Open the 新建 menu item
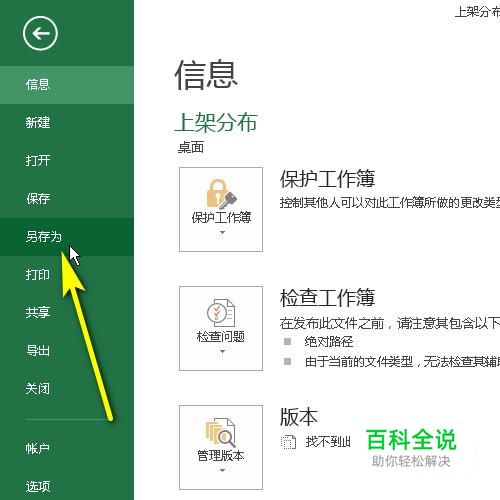Screen dimensions: 500x500 67,123
